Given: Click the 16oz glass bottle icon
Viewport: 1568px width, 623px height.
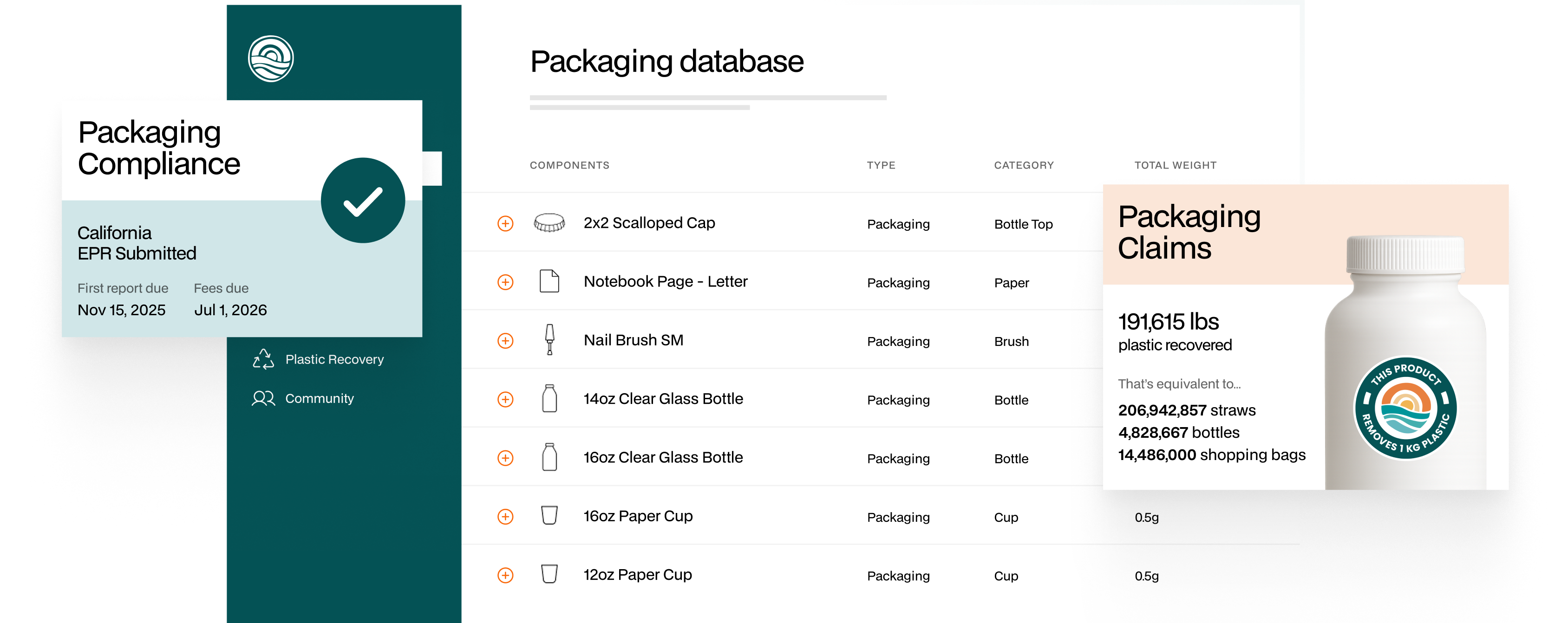Looking at the screenshot, I should tap(549, 457).
